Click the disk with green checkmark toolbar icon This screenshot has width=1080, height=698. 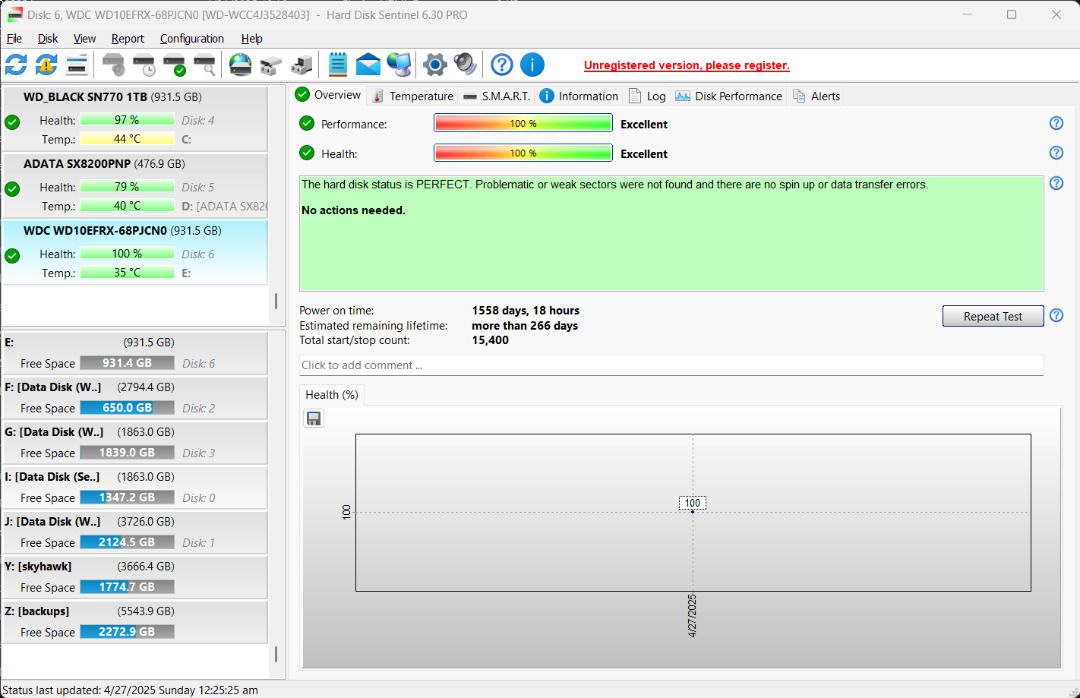point(174,65)
